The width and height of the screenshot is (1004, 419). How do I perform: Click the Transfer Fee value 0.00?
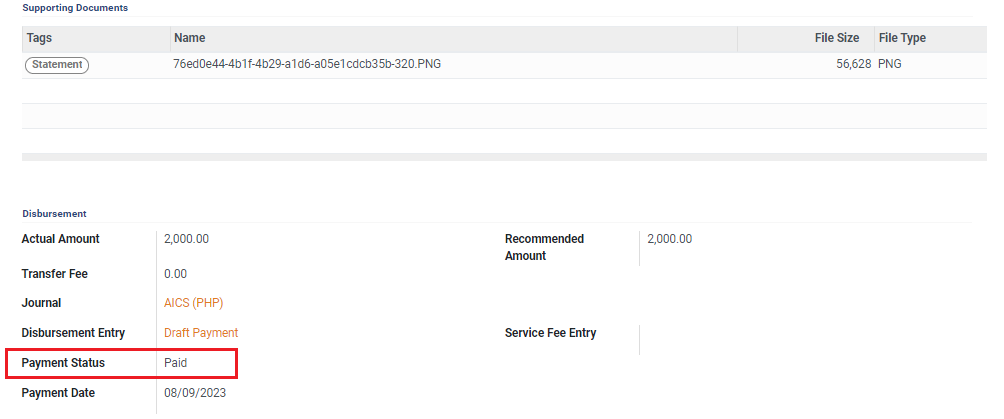pos(176,274)
